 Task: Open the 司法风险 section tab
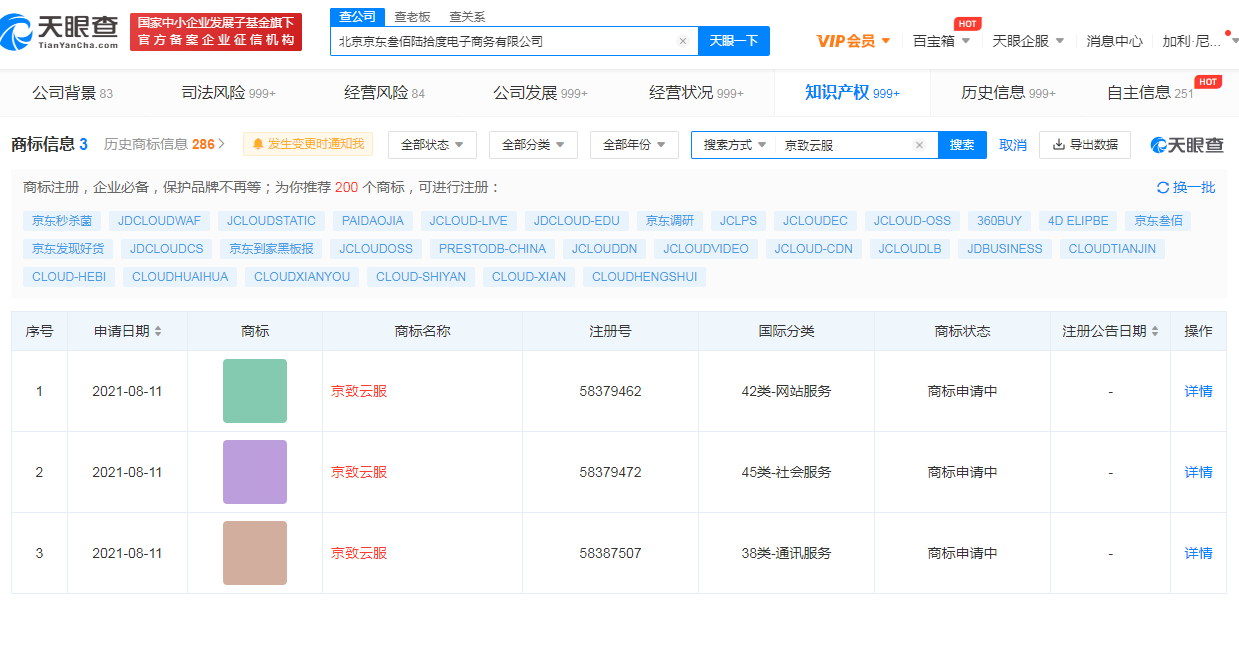click(228, 93)
